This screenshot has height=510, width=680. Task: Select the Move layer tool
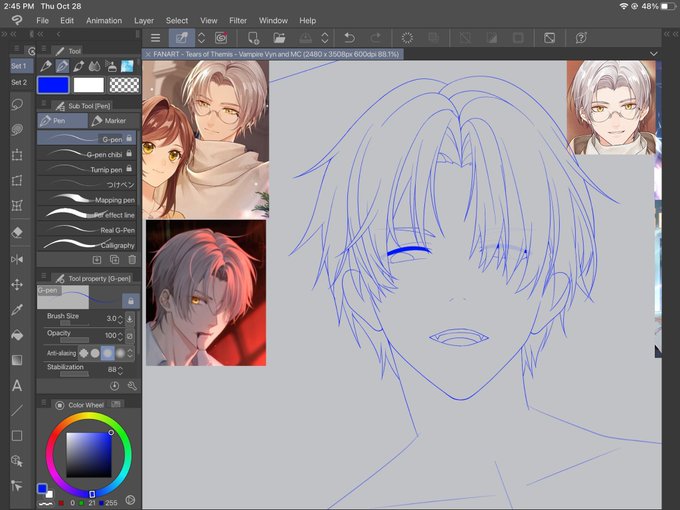(17, 284)
